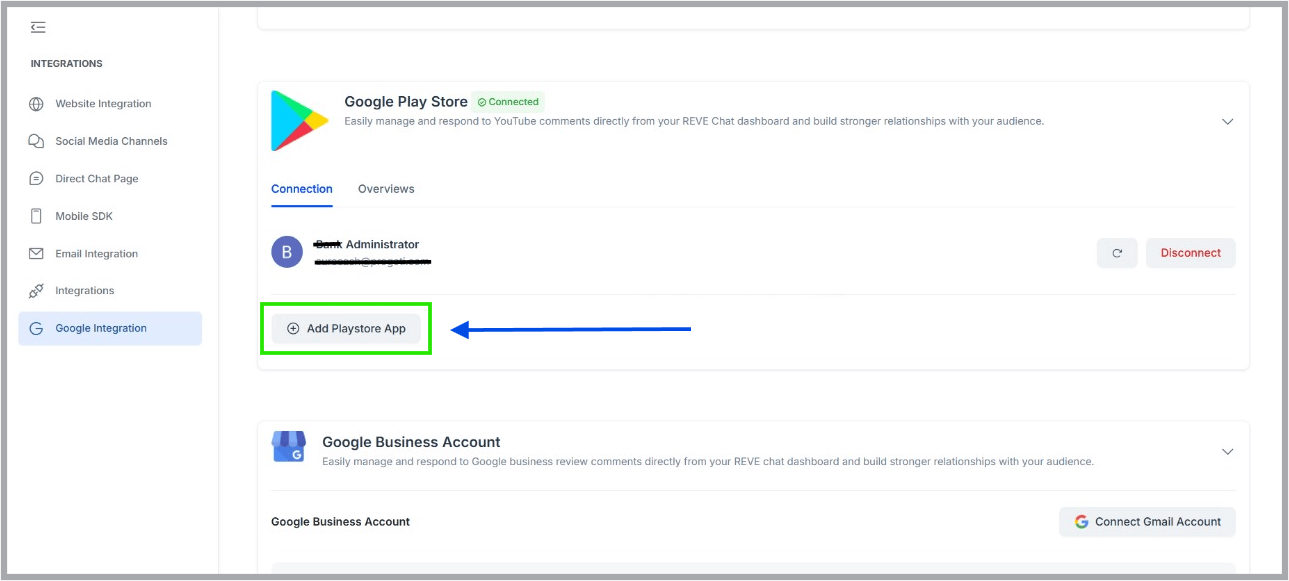This screenshot has width=1289, height=581.
Task: Click the Mobile SDK phone icon
Action: click(x=37, y=216)
